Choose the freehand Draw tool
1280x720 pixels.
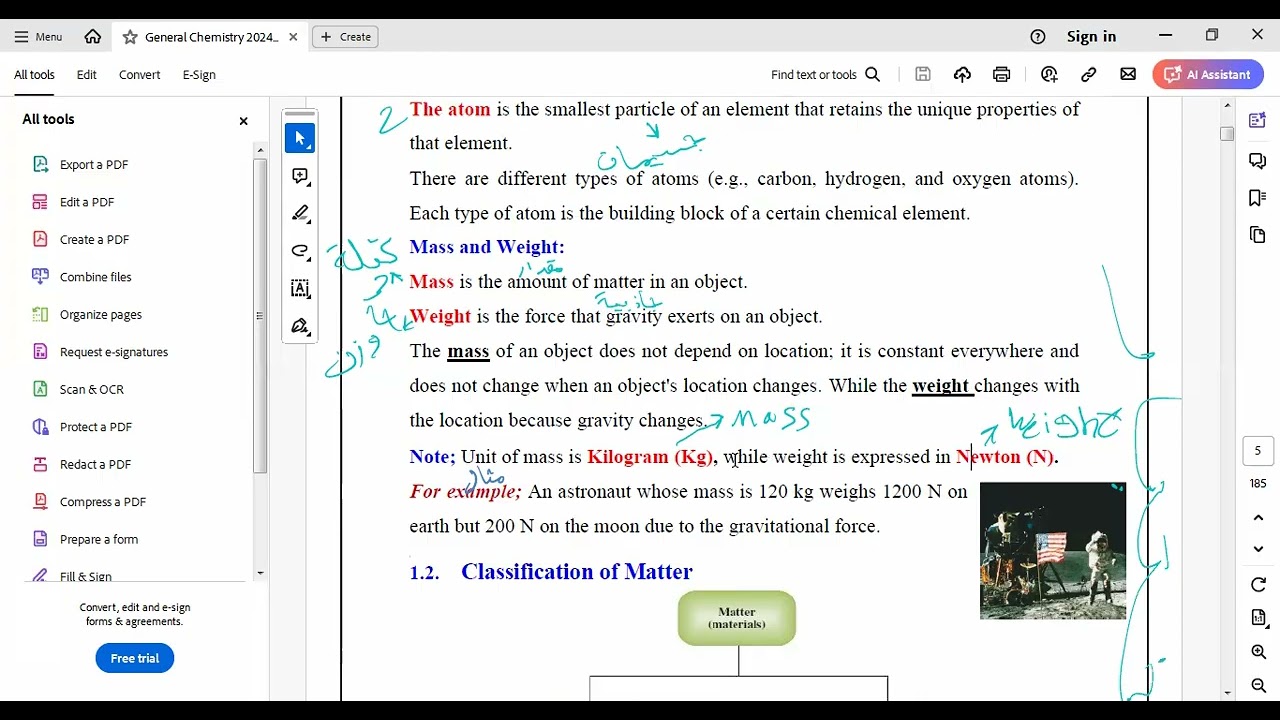pyautogui.click(x=300, y=251)
